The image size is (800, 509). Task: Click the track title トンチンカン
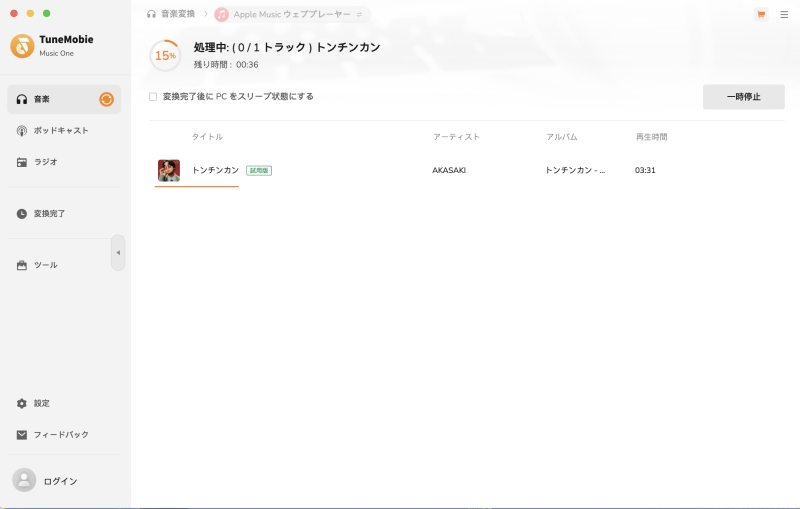215,170
